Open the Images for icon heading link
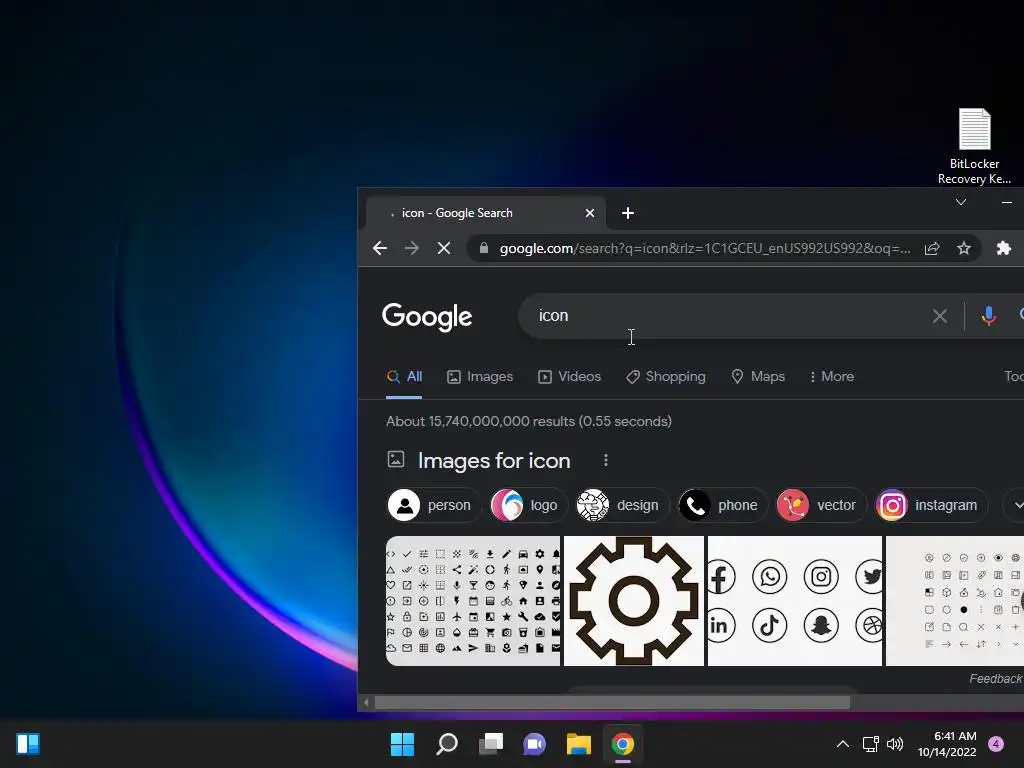 tap(494, 460)
